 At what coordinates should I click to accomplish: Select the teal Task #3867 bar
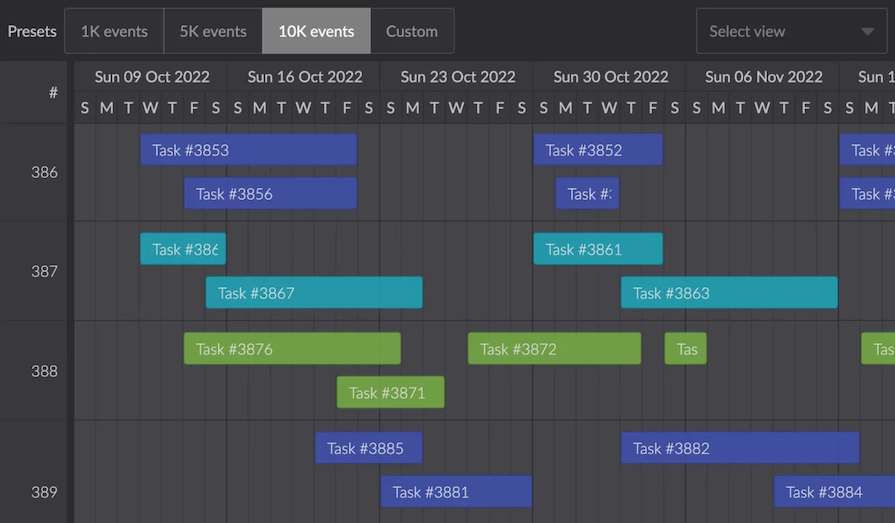click(x=314, y=293)
